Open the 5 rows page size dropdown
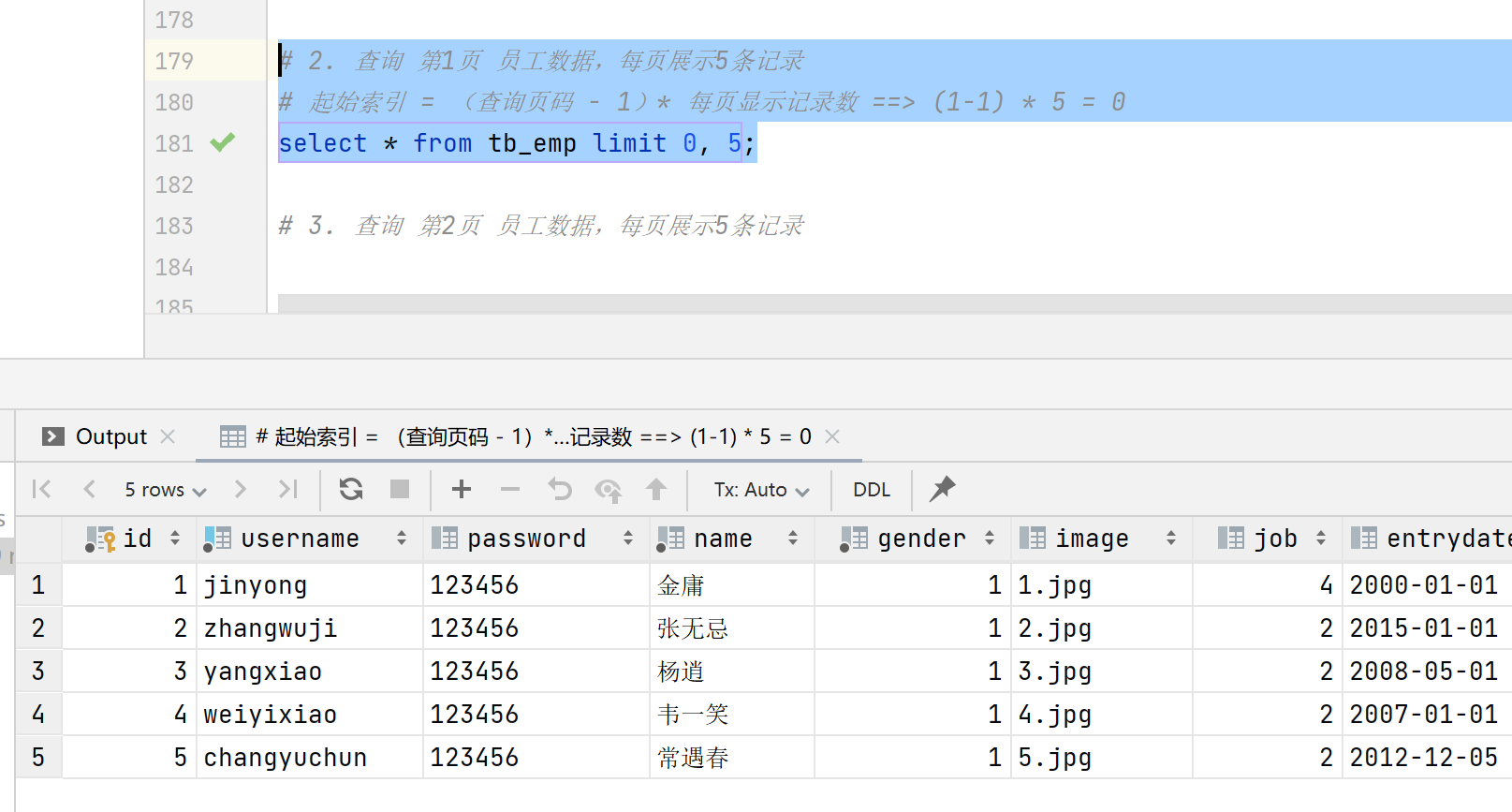The height and width of the screenshot is (812, 1512). click(165, 490)
